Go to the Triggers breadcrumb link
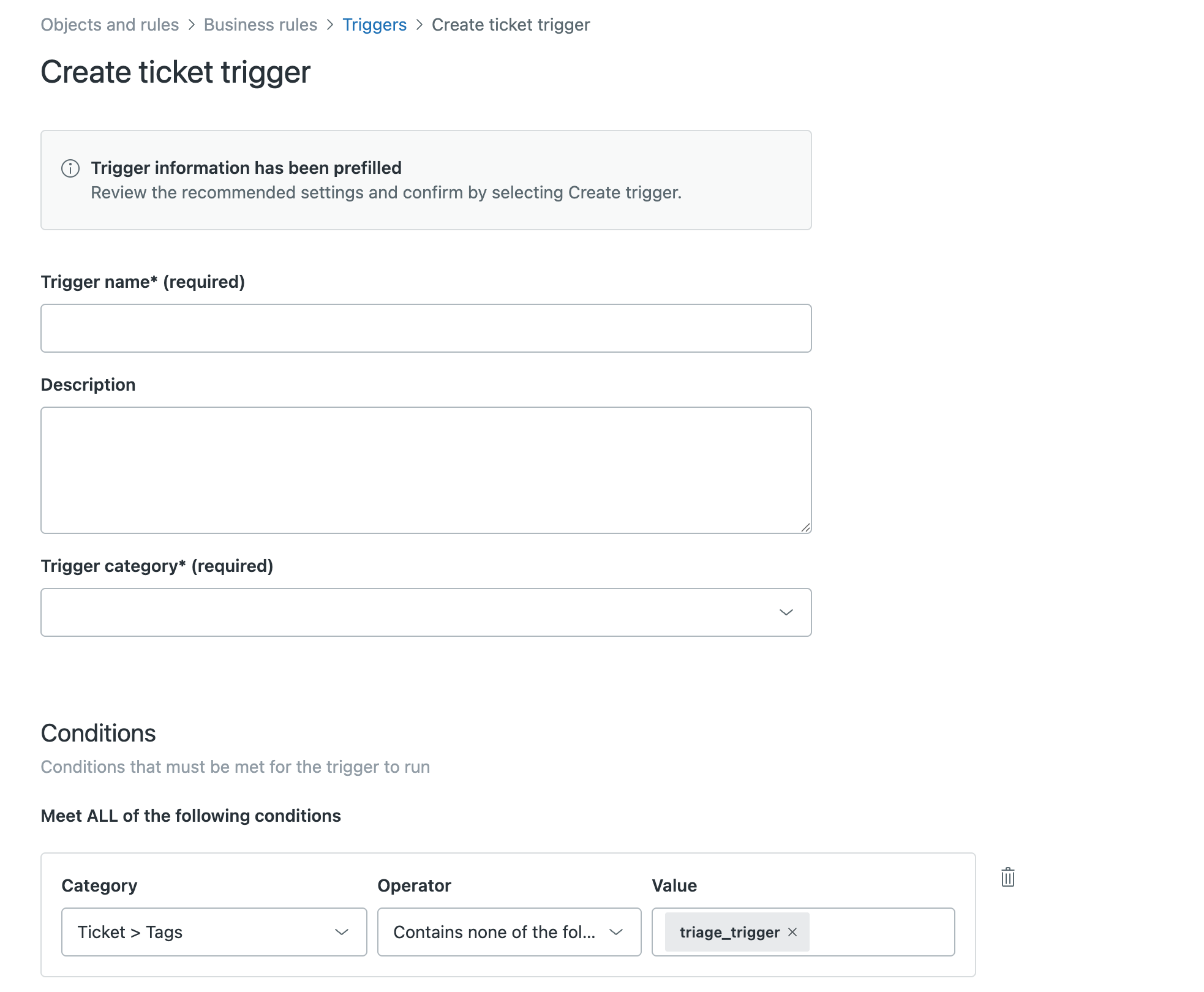1204x992 pixels. click(374, 24)
